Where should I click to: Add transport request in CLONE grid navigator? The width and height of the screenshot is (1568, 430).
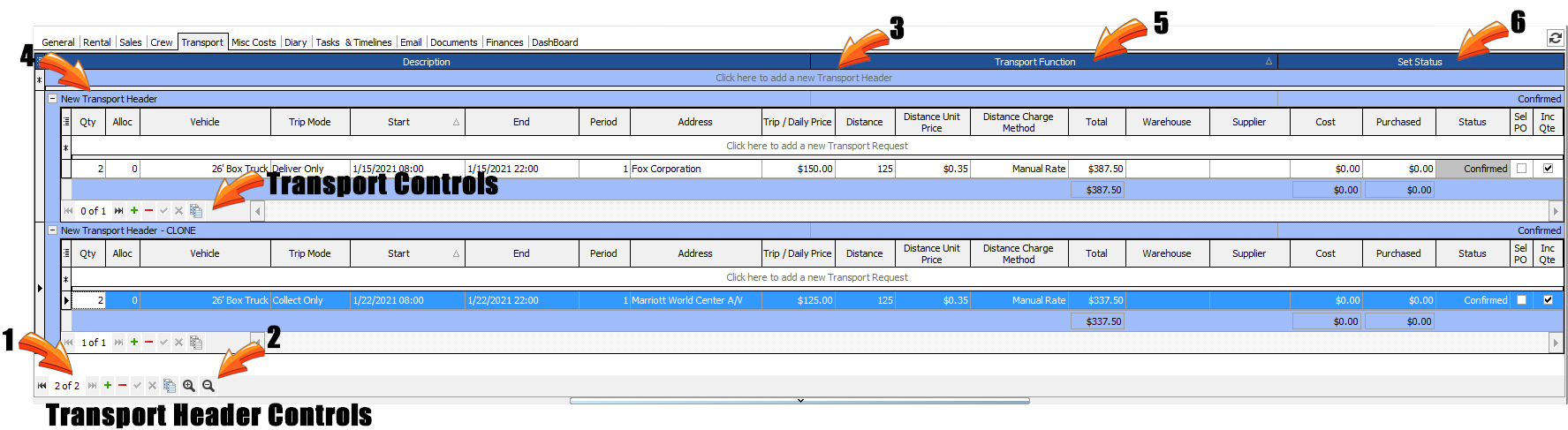click(134, 343)
